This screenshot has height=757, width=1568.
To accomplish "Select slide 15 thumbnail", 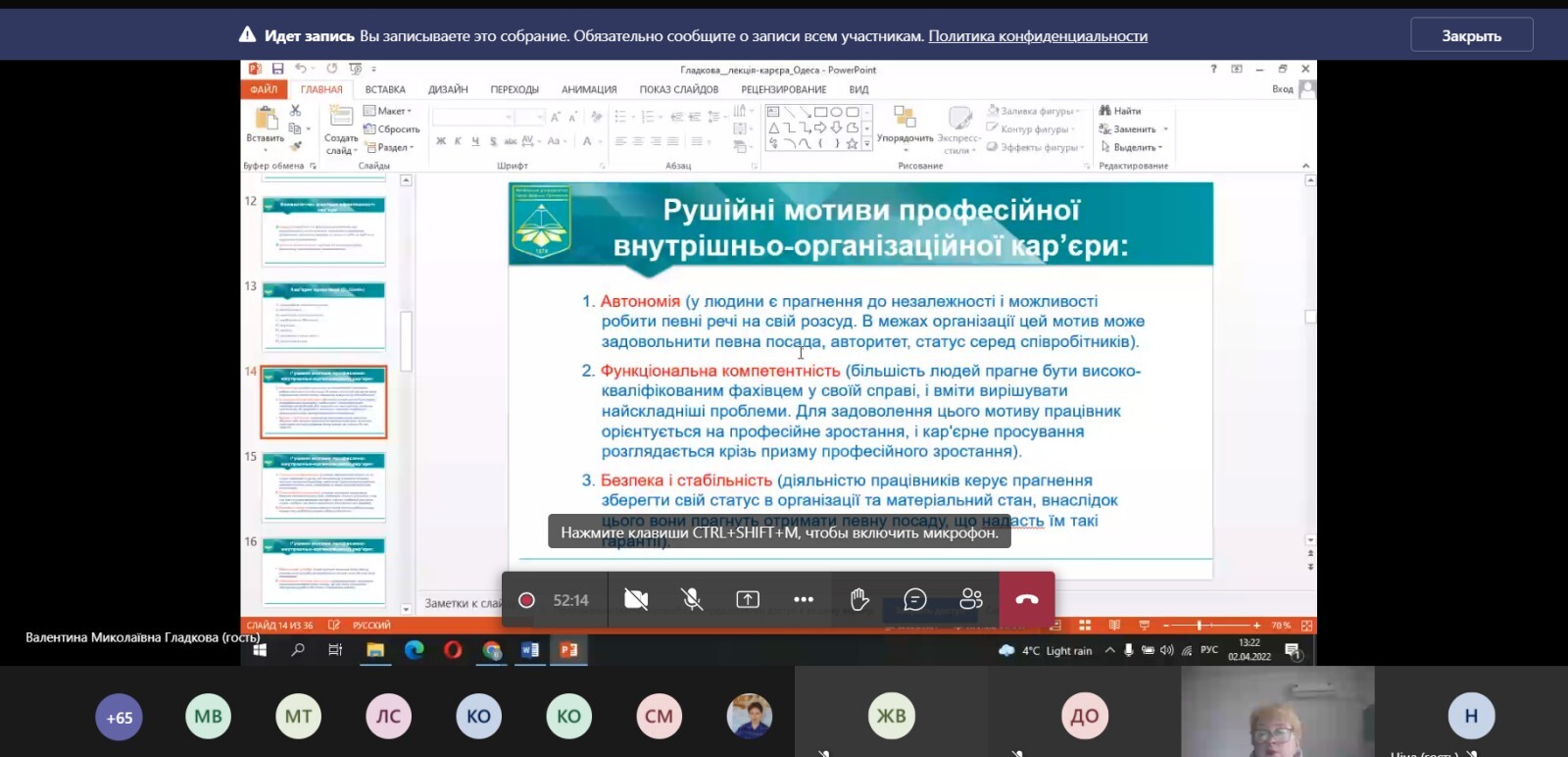I will (x=323, y=486).
